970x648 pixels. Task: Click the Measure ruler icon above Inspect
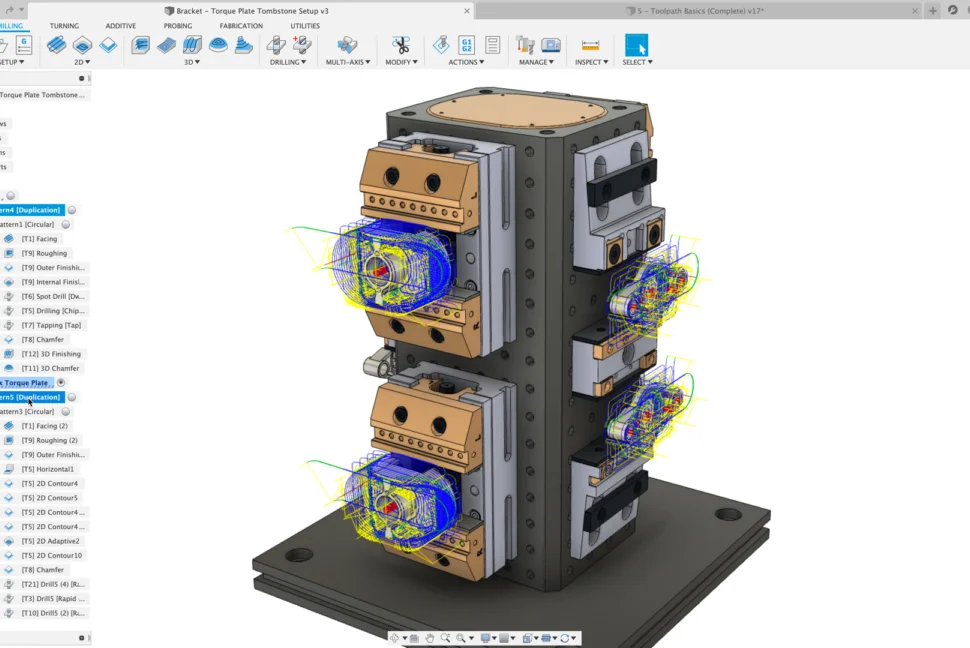click(x=590, y=45)
